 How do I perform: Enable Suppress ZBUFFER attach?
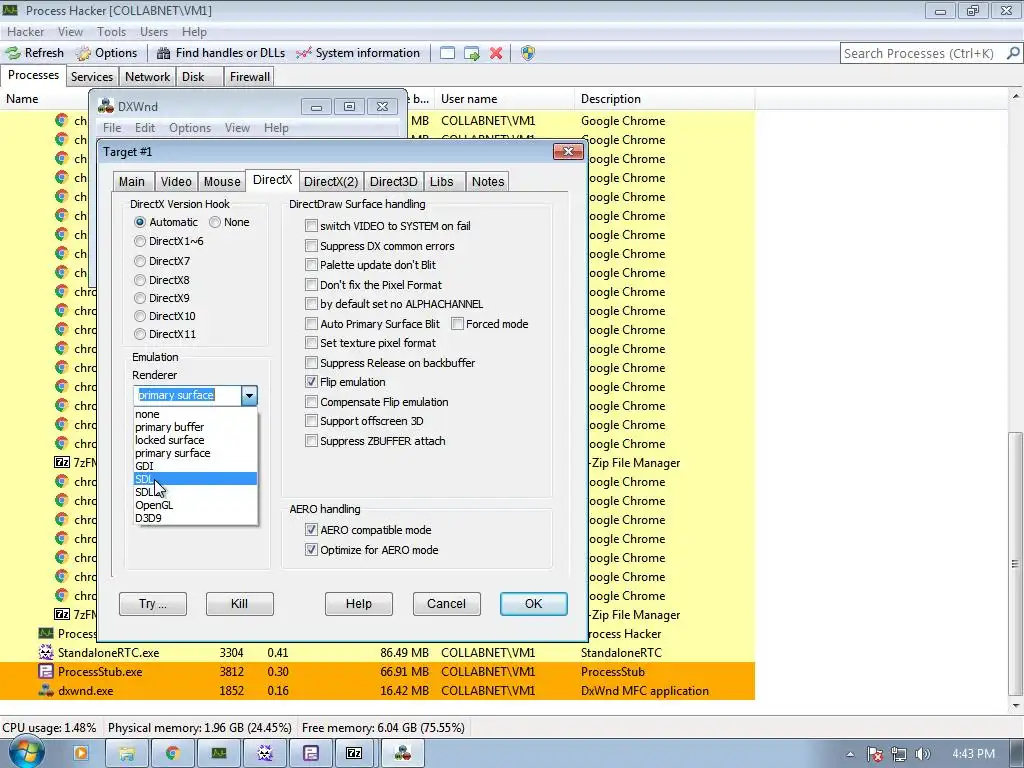(312, 441)
